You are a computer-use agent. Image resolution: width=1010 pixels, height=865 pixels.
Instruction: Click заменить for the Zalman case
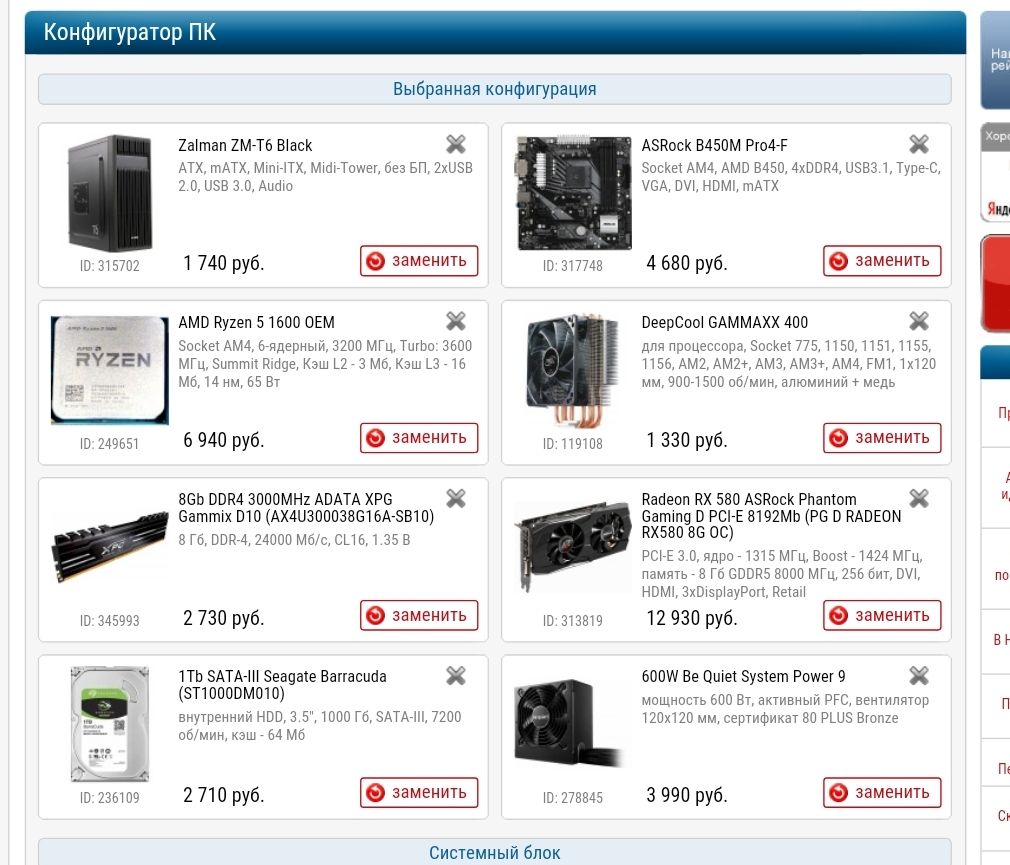pyautogui.click(x=419, y=261)
